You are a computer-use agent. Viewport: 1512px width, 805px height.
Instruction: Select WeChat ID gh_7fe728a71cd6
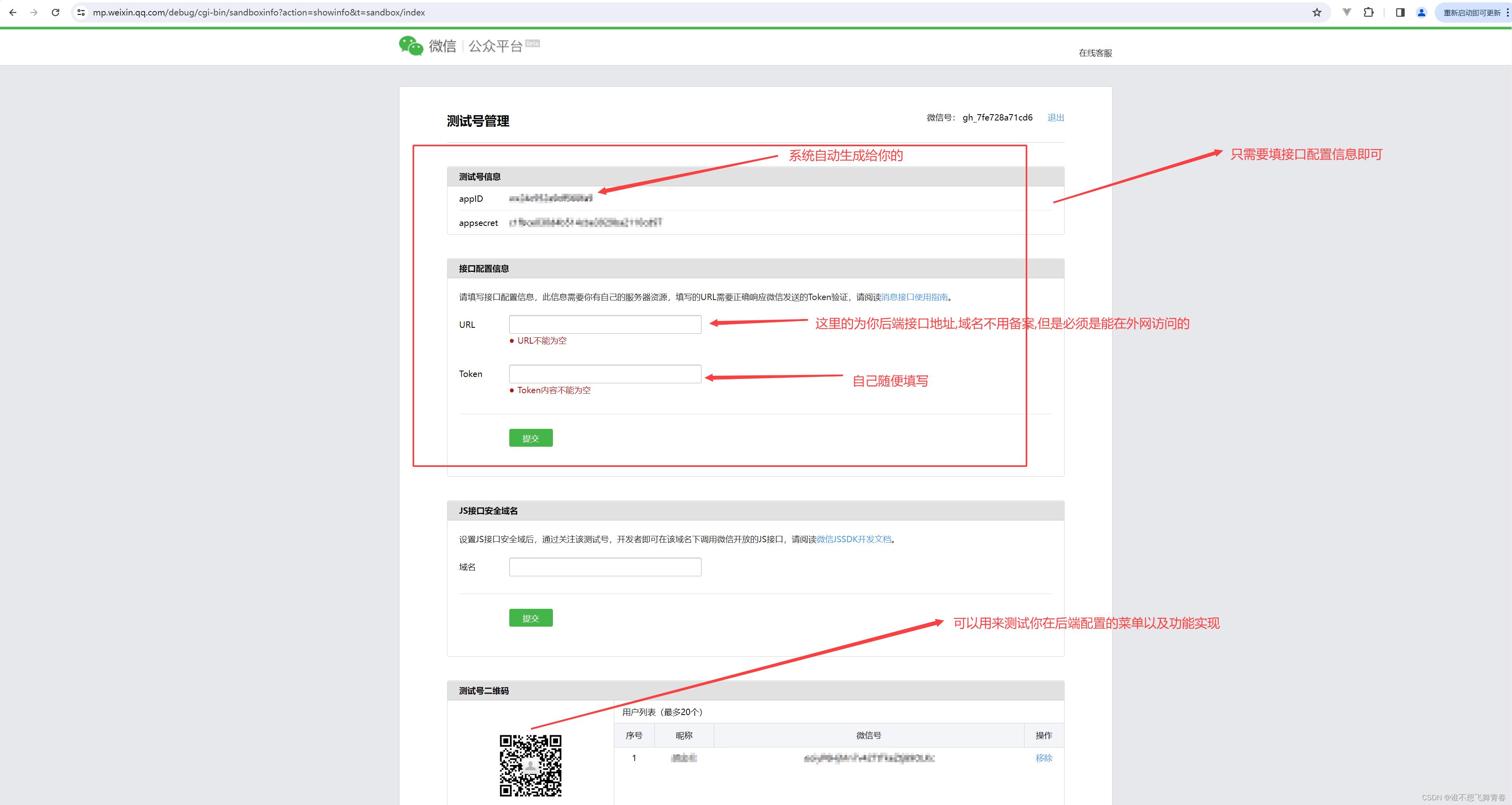[x=997, y=117]
